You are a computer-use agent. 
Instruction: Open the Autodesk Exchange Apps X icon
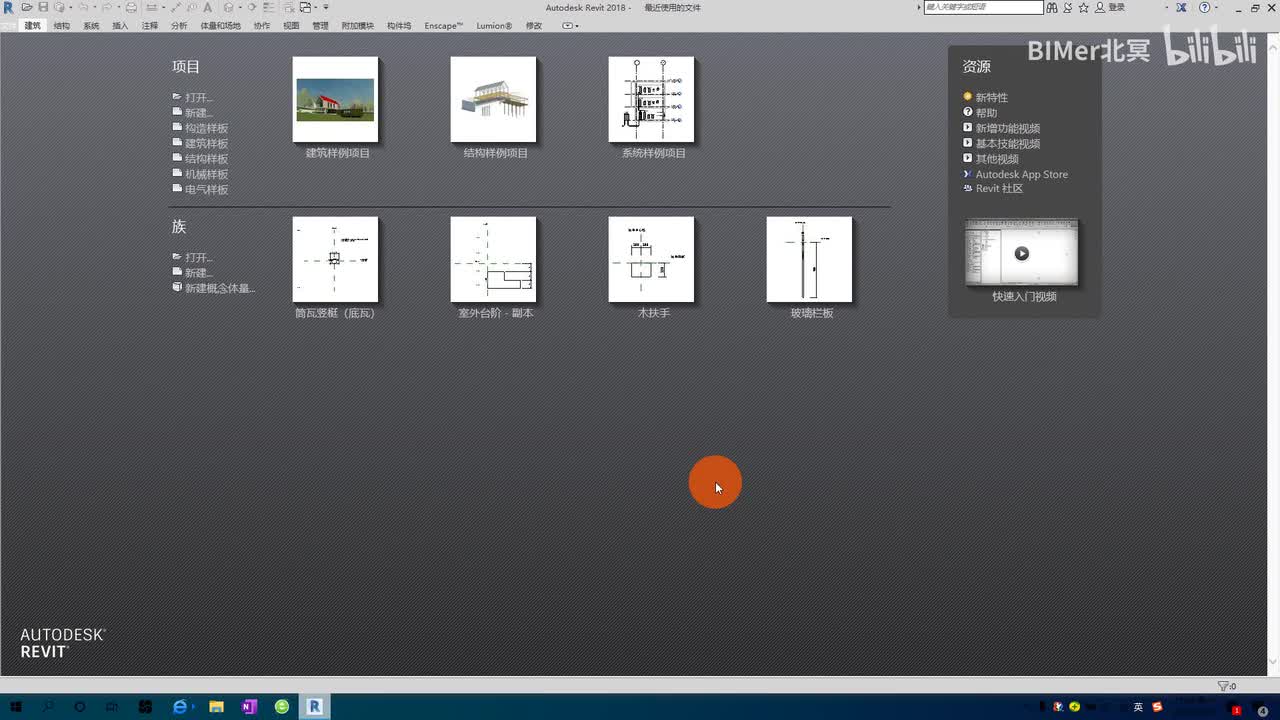pyautogui.click(x=1182, y=8)
